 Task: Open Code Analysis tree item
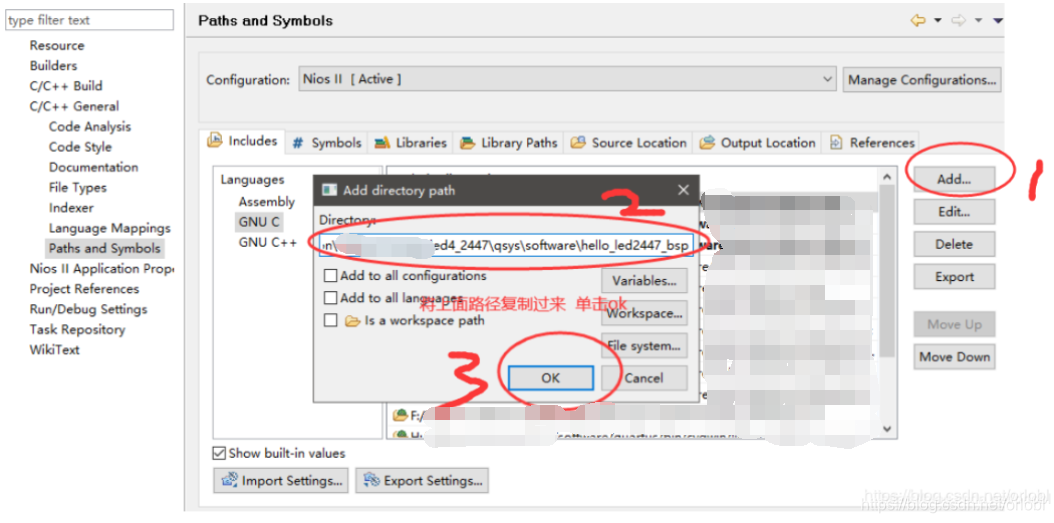pos(90,126)
